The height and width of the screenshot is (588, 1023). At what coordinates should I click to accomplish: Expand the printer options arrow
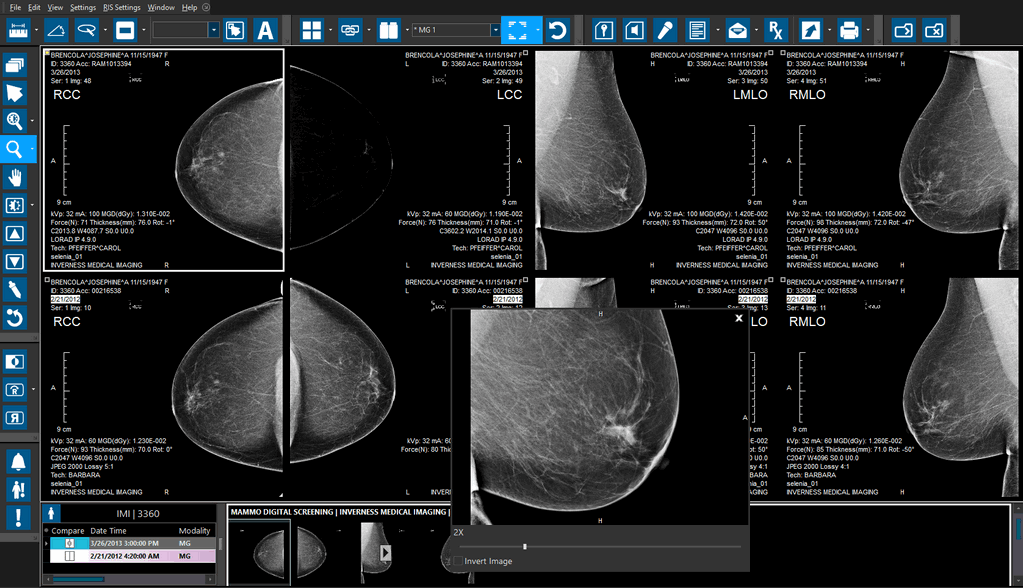coord(868,30)
